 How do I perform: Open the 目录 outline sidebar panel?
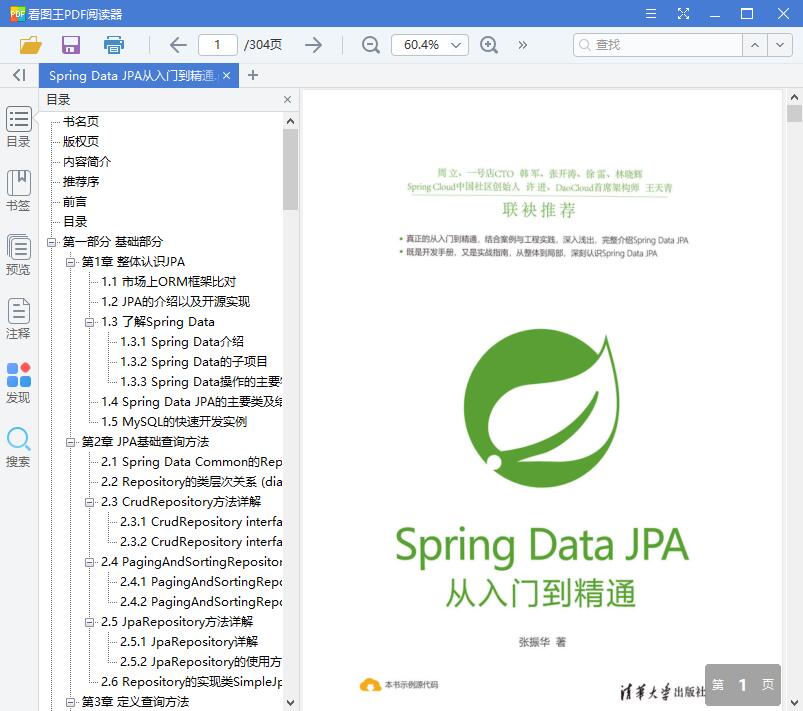(18, 127)
